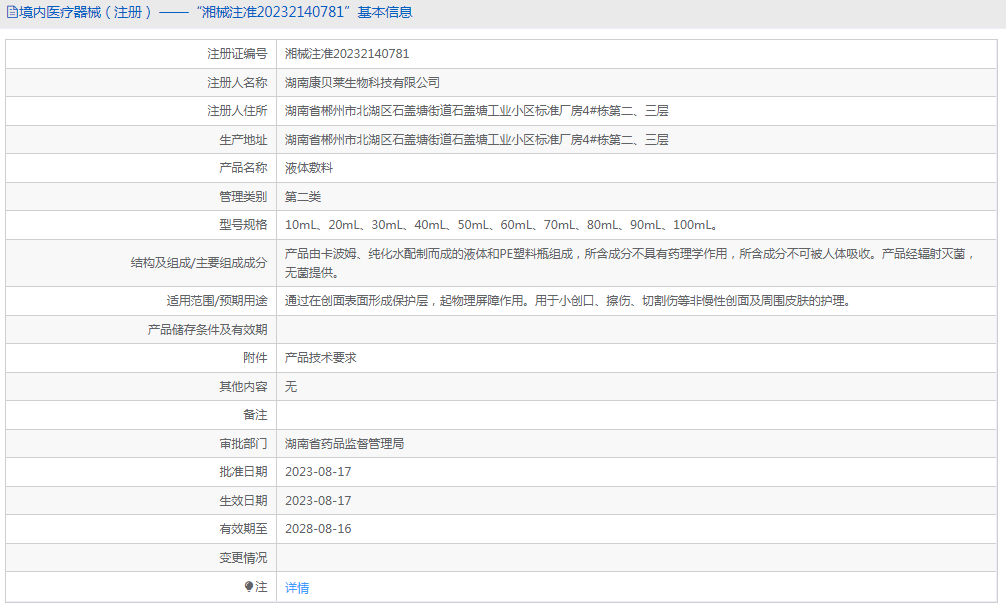This screenshot has height=607, width=1006.
Task: Click the 管理类别 label
Action: 243,197
